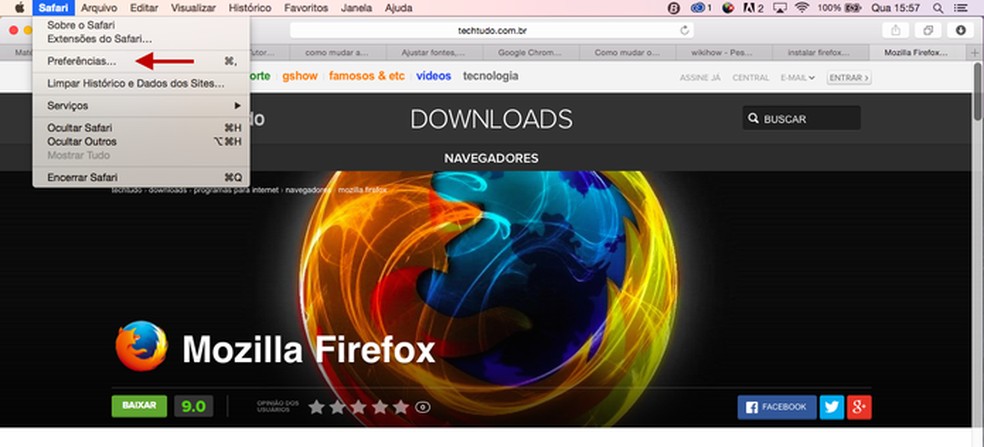This screenshot has width=984, height=447.
Task: Select Encerrar Safari
Action: [141, 178]
